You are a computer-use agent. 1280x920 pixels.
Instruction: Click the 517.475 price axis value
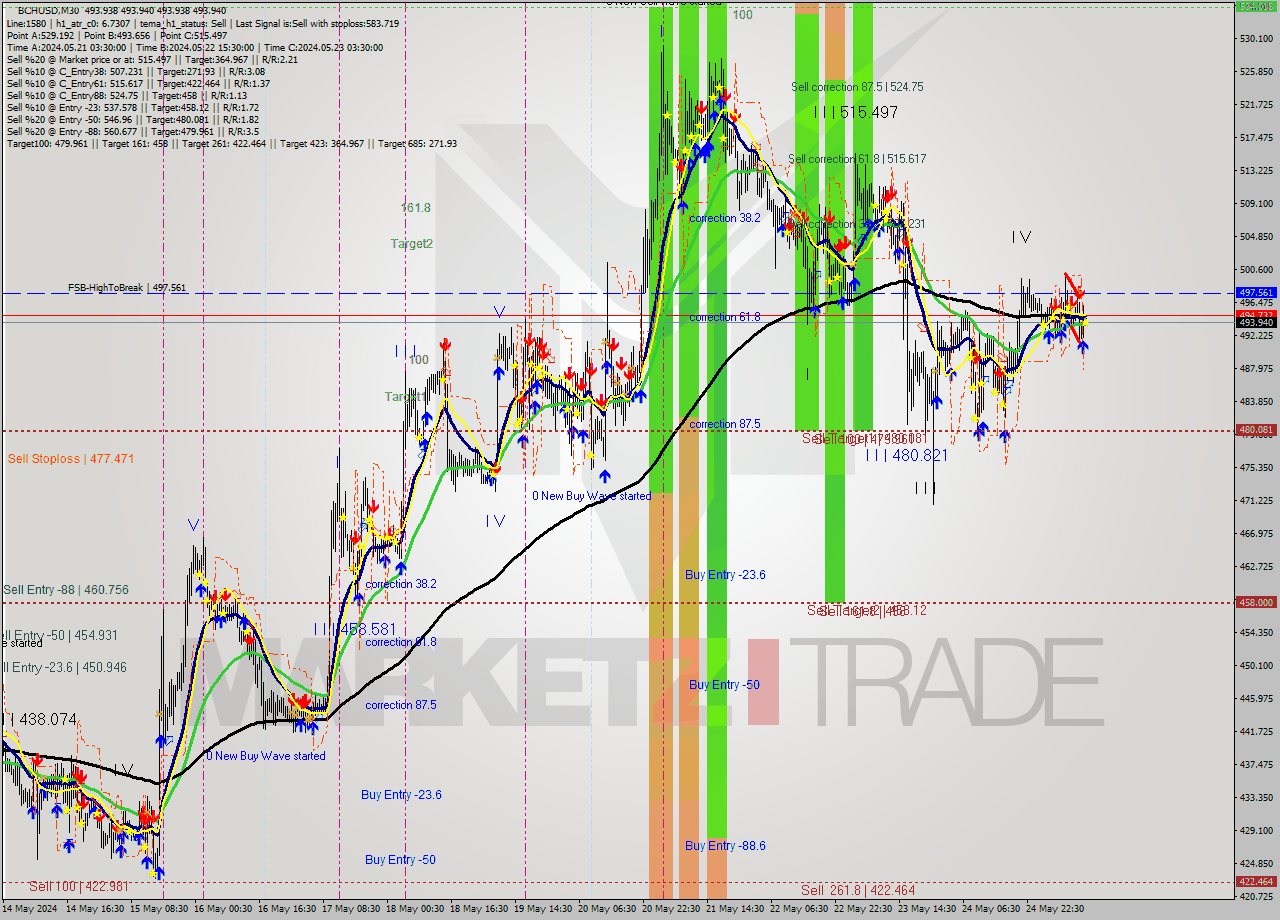(x=1256, y=138)
